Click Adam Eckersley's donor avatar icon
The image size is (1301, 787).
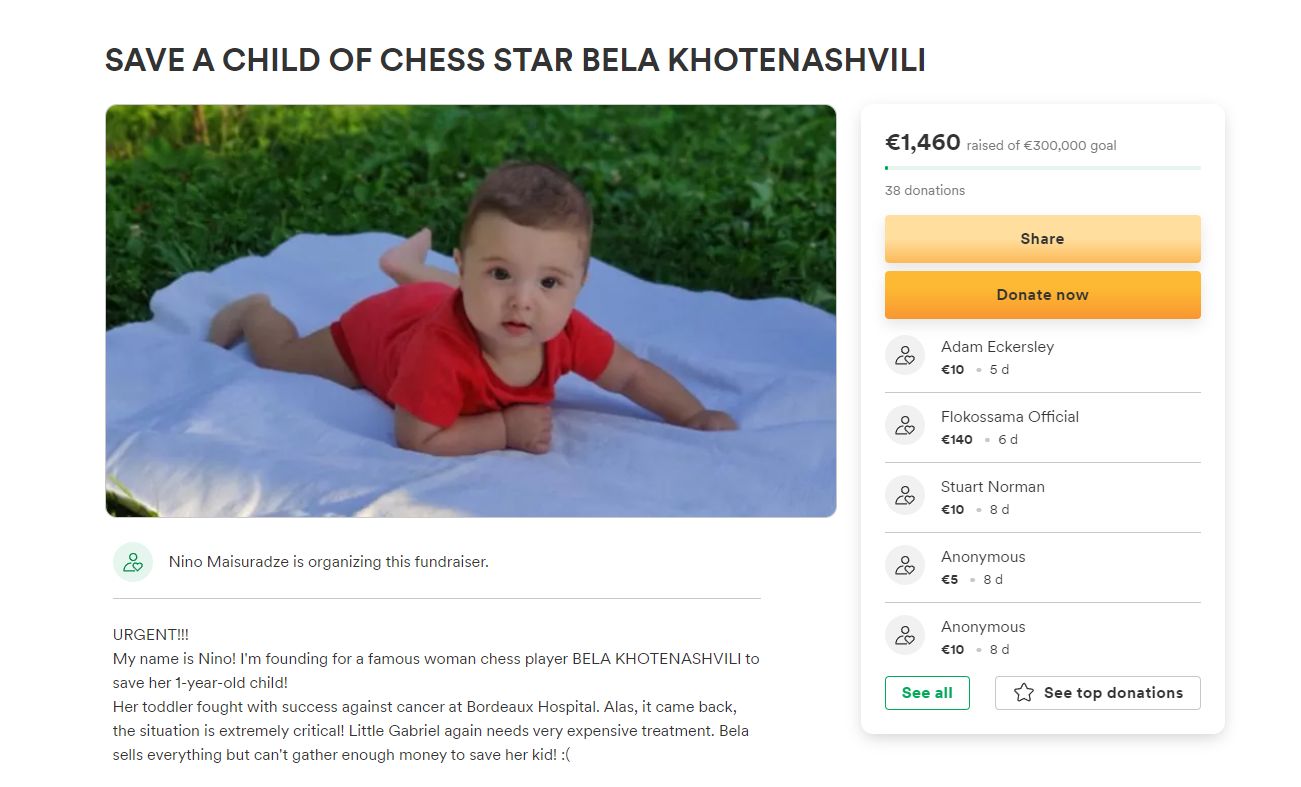pyautogui.click(x=905, y=355)
